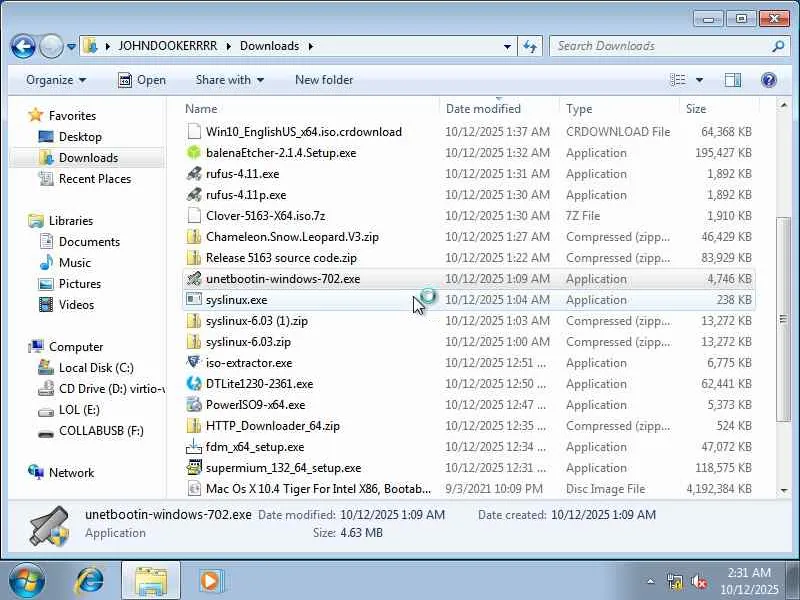The image size is (800, 600).
Task: Expand the view options dropdown arrow
Action: pos(699,80)
